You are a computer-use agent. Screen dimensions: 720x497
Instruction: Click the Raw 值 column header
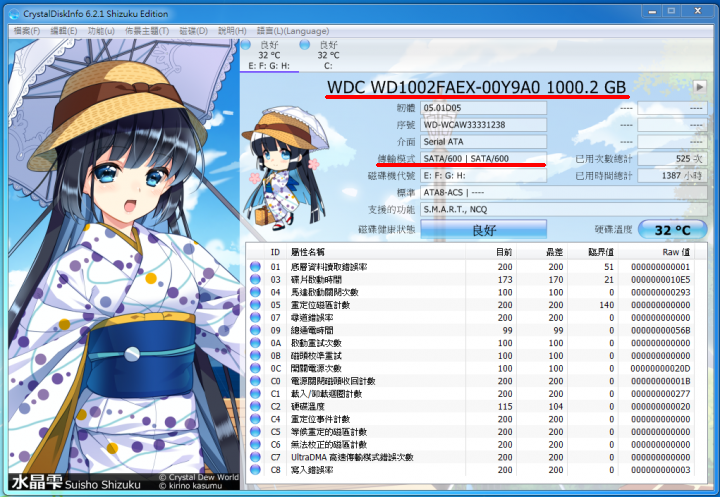pos(656,252)
